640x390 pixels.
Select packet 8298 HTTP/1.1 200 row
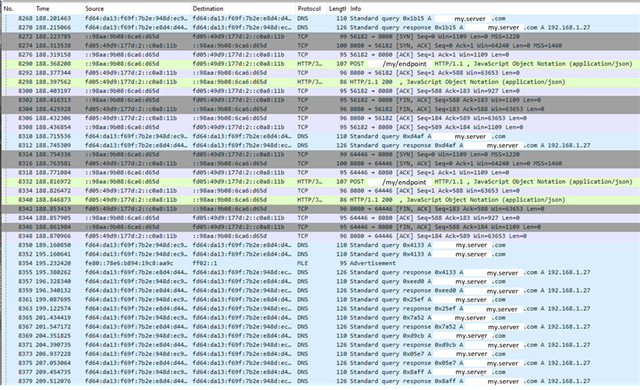tap(320, 82)
